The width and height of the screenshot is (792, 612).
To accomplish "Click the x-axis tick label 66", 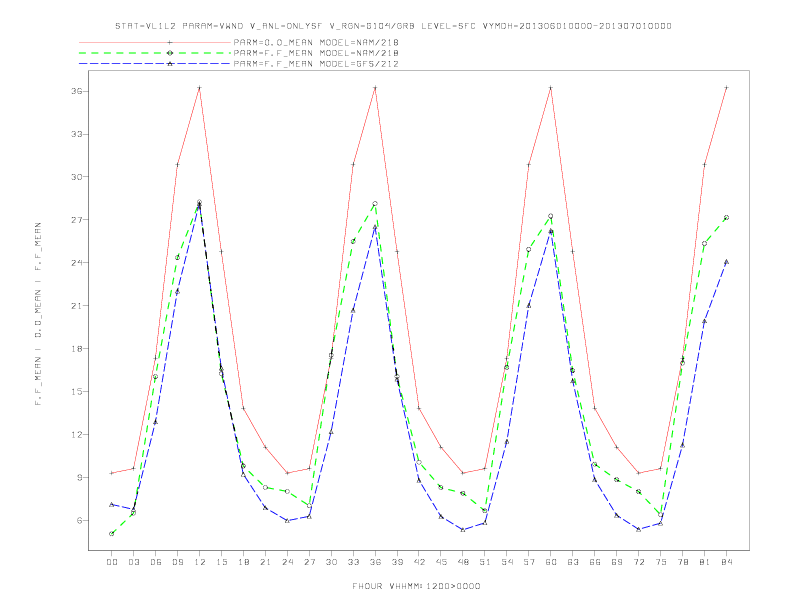I will coord(595,562).
